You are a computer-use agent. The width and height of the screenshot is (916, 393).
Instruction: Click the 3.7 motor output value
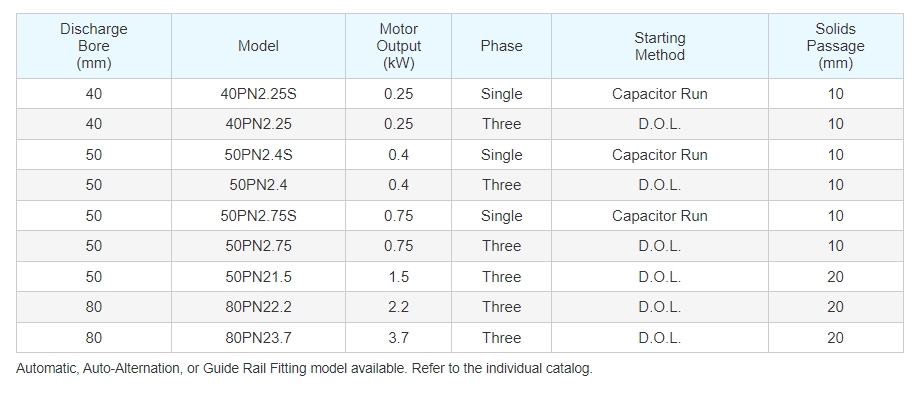pos(398,338)
